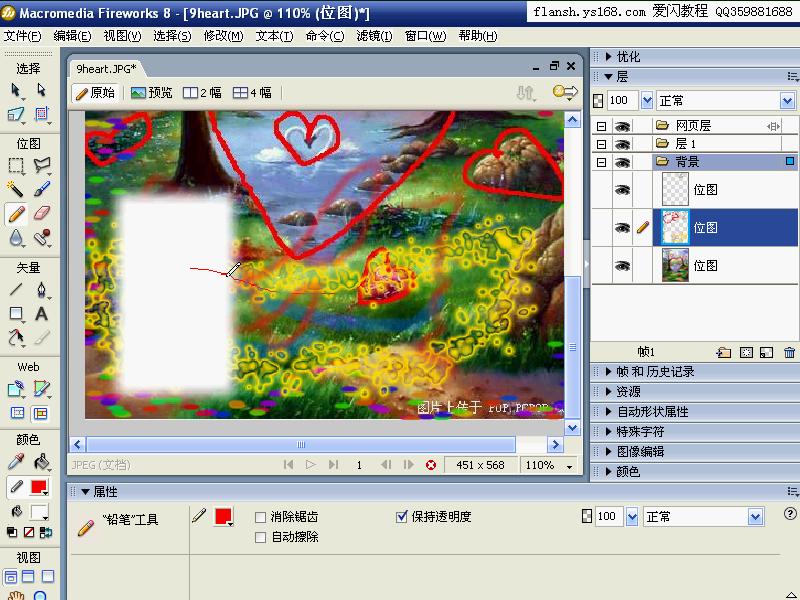Open the 修改 menu
Viewport: 800px width, 600px height.
tap(223, 36)
